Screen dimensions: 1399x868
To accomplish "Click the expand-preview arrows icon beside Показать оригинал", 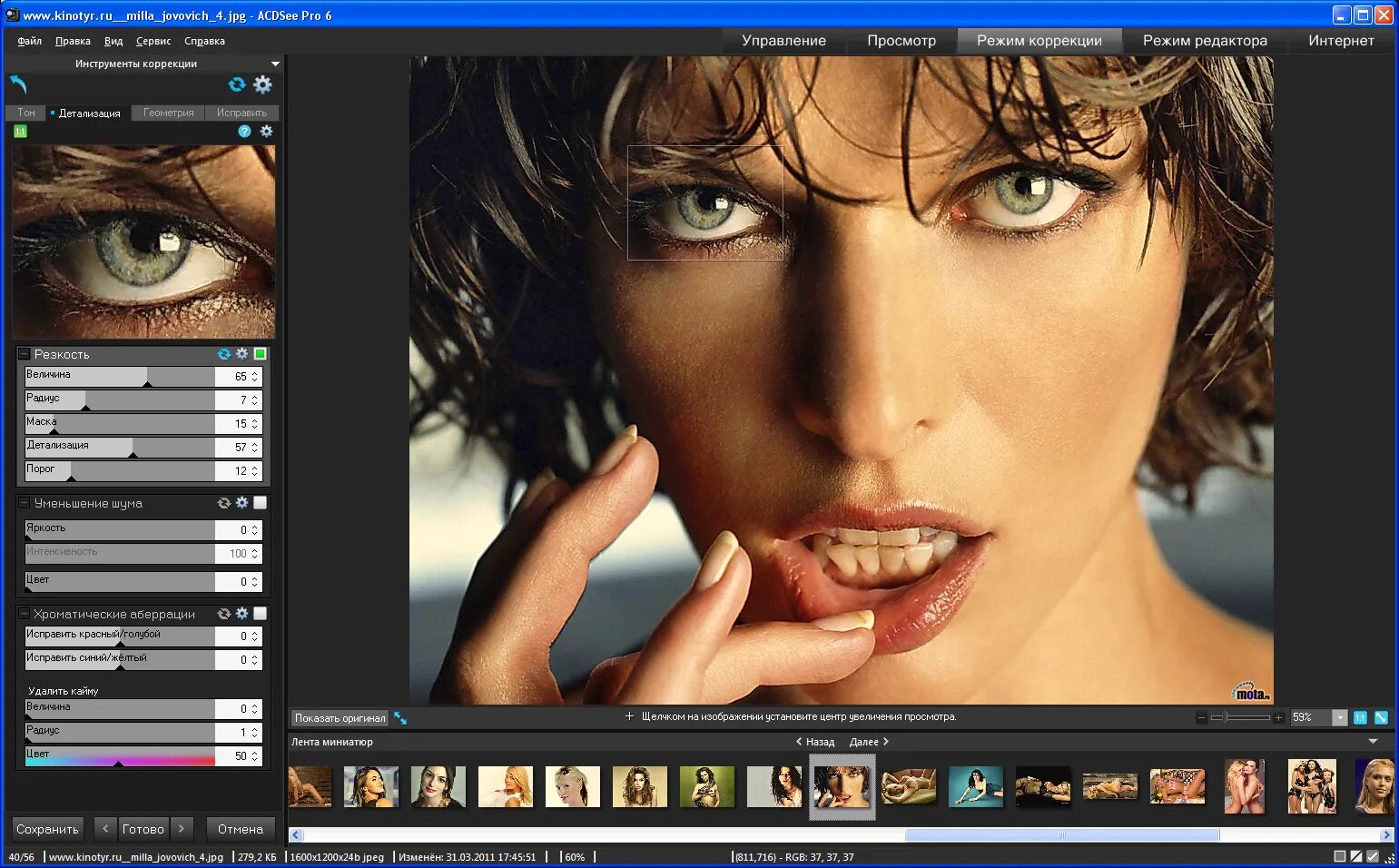I will (400, 718).
